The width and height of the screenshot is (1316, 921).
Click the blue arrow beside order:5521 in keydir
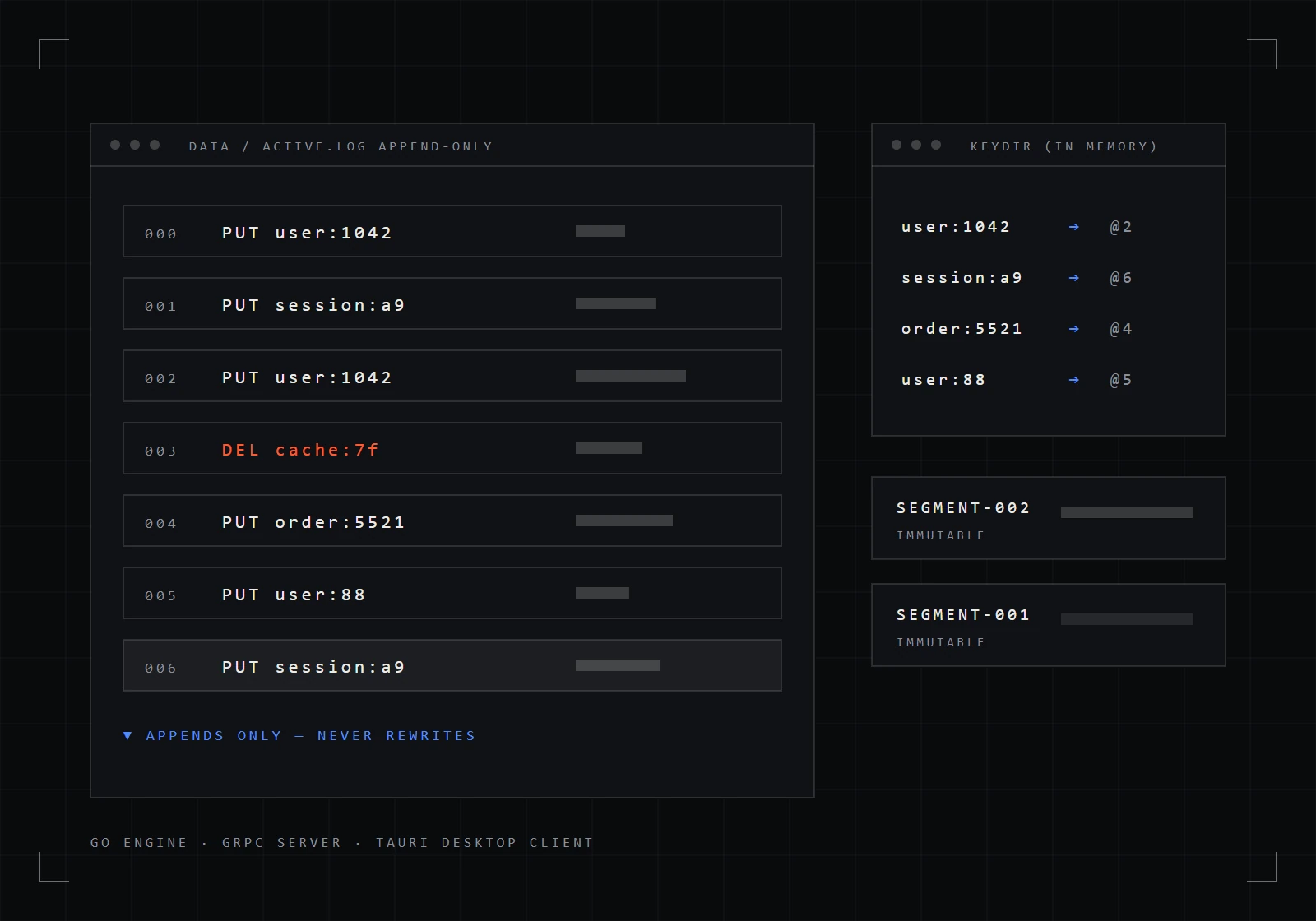click(1073, 329)
